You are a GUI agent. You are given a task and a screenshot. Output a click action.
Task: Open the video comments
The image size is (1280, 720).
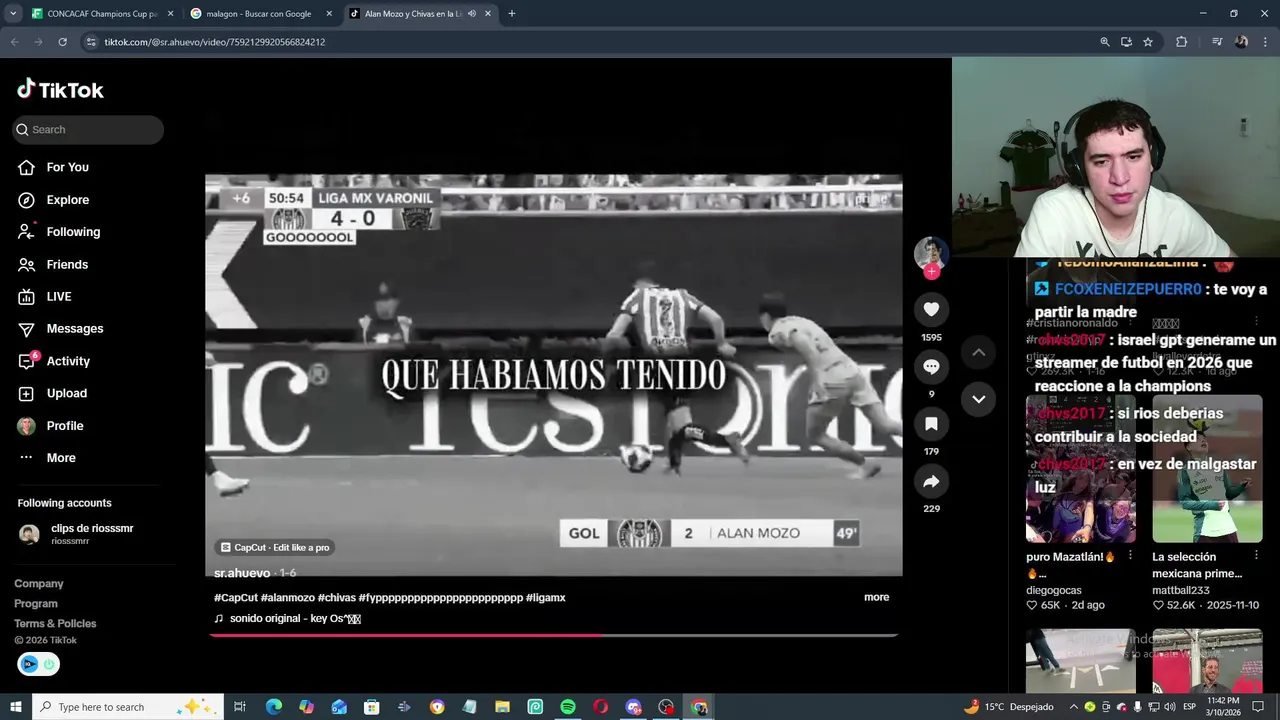931,367
